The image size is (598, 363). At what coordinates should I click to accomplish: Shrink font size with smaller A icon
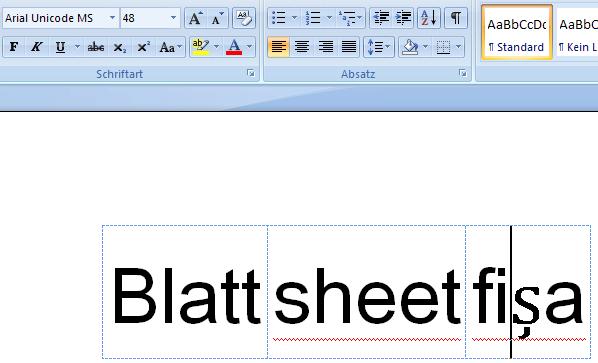[217, 18]
